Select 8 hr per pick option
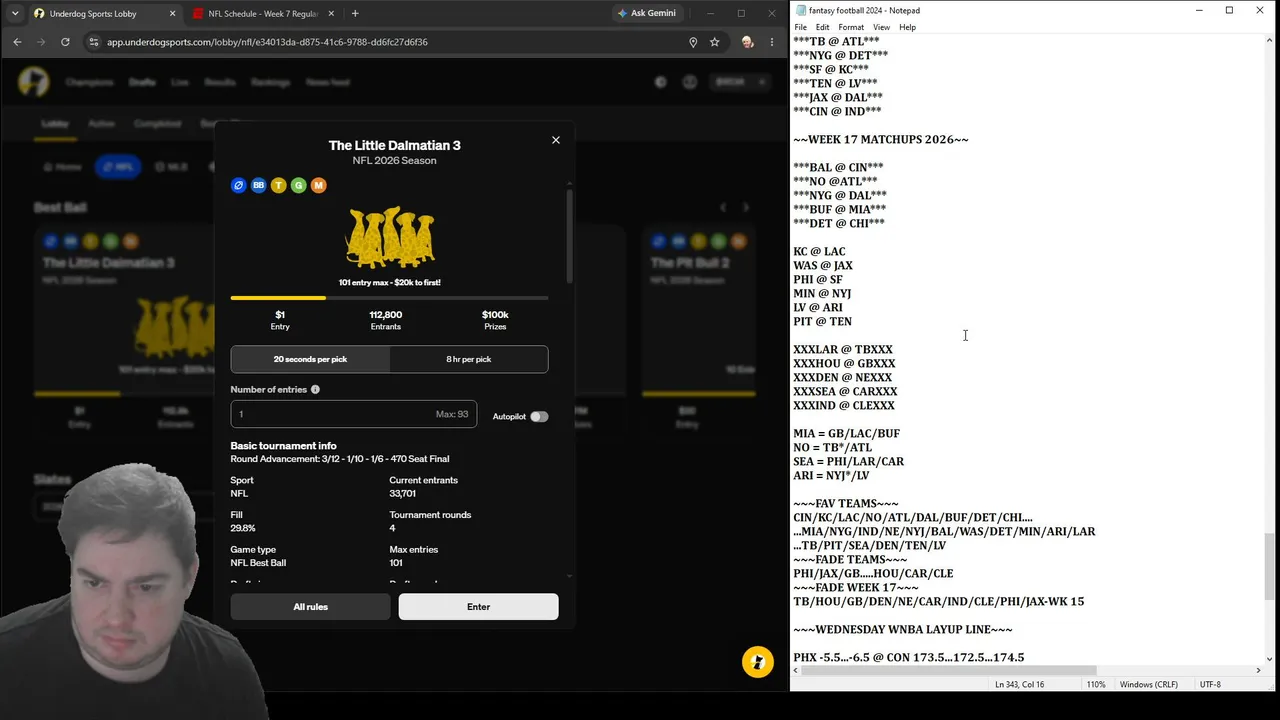 click(x=469, y=359)
